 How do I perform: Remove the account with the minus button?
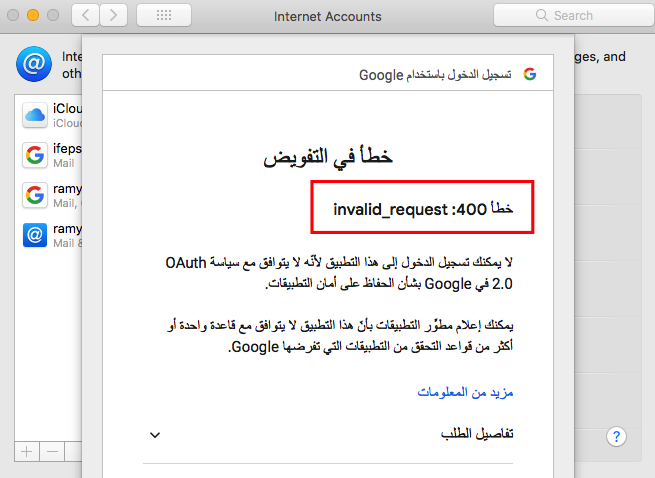click(x=52, y=452)
